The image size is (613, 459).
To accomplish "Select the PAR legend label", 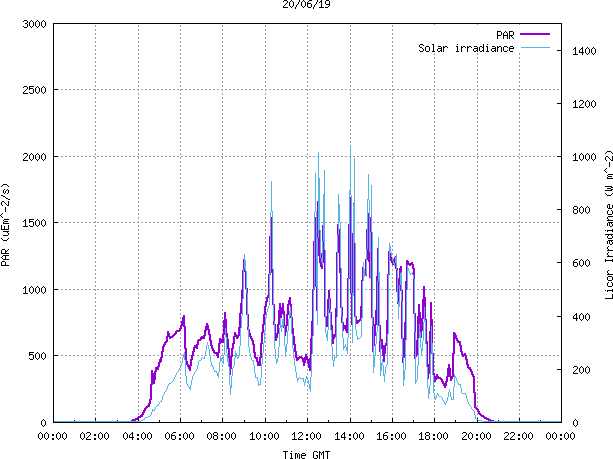I will [x=505, y=35].
